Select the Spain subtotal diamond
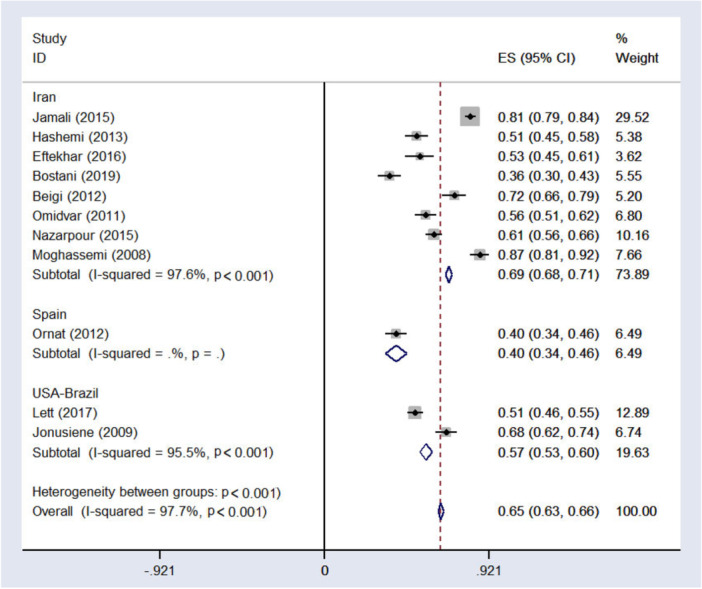This screenshot has height=589, width=702. pos(396,353)
